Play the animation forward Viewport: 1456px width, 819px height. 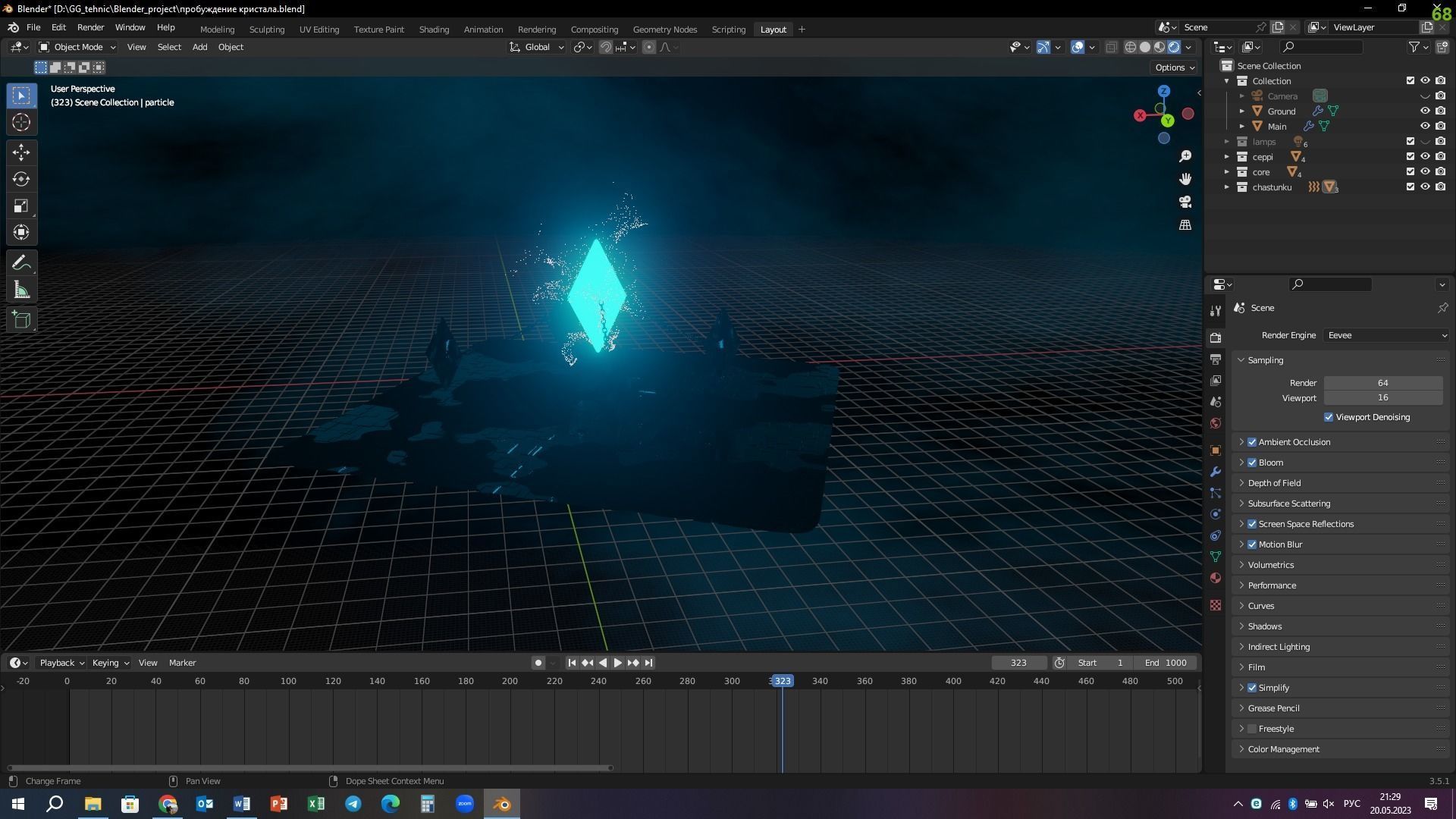pos(617,663)
